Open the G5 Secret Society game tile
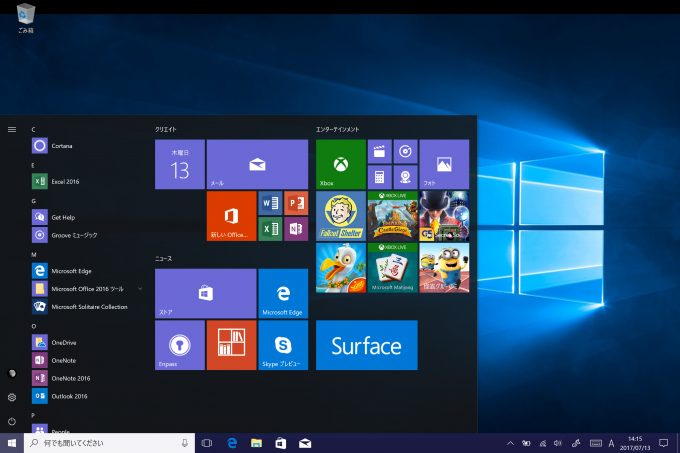Viewport: 680px width, 453px height. click(x=444, y=216)
